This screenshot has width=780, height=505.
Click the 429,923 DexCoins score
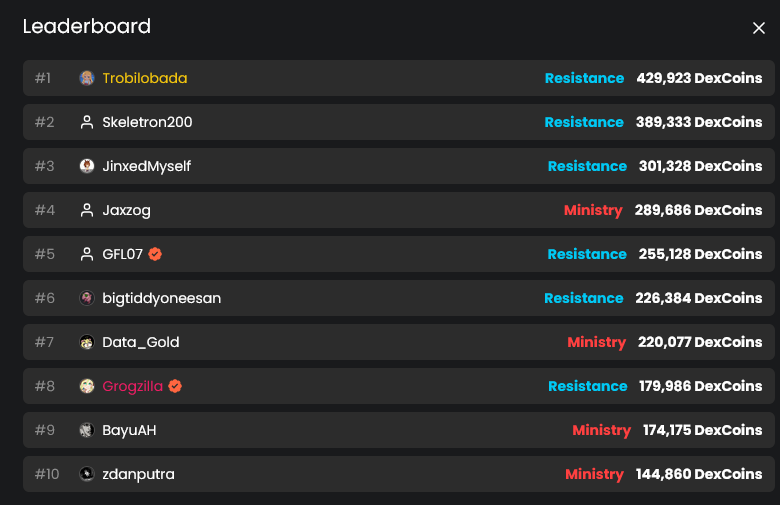pyautogui.click(x=699, y=78)
